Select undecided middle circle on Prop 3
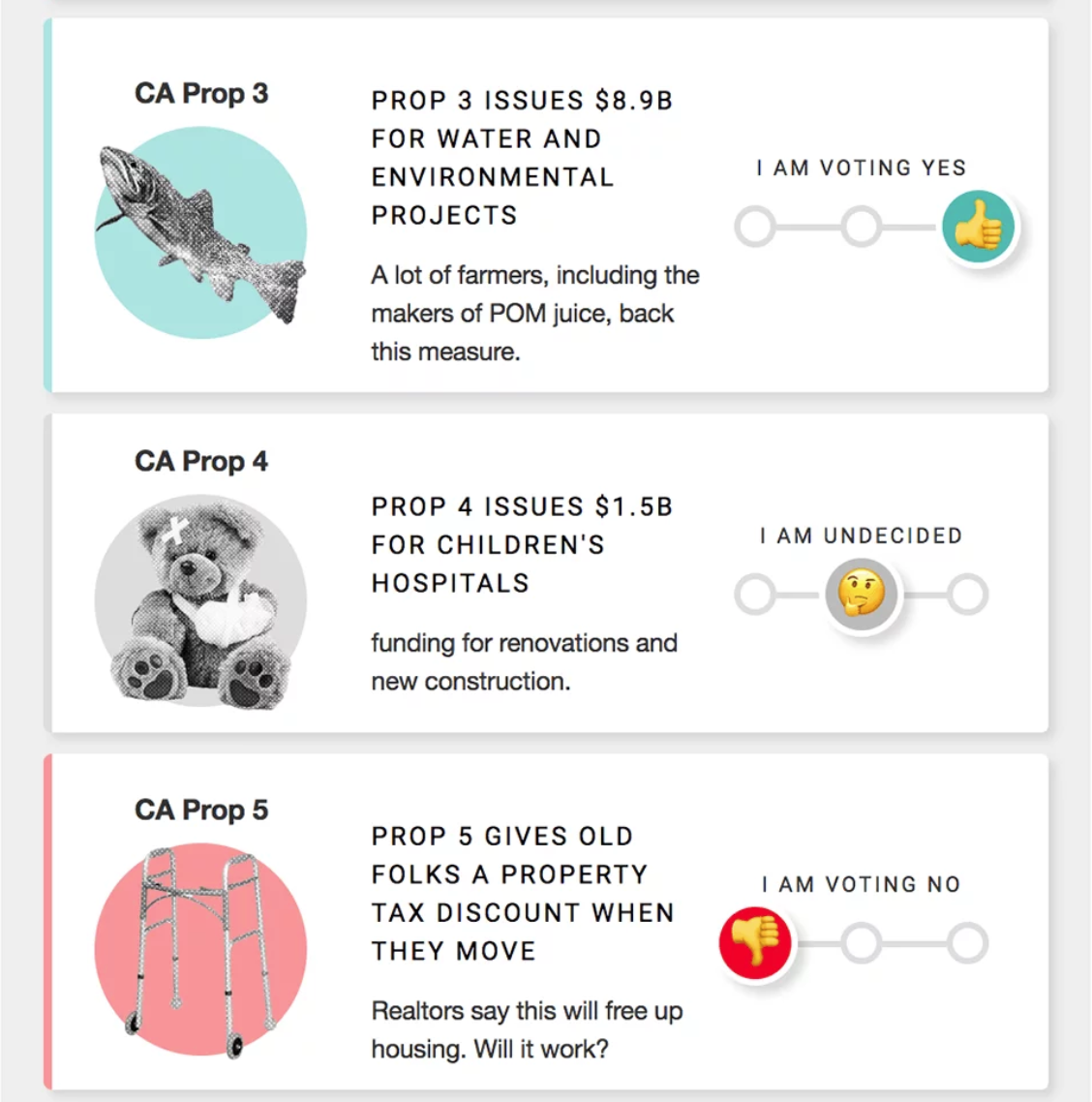This screenshot has height=1102, width=1092. tap(861, 227)
